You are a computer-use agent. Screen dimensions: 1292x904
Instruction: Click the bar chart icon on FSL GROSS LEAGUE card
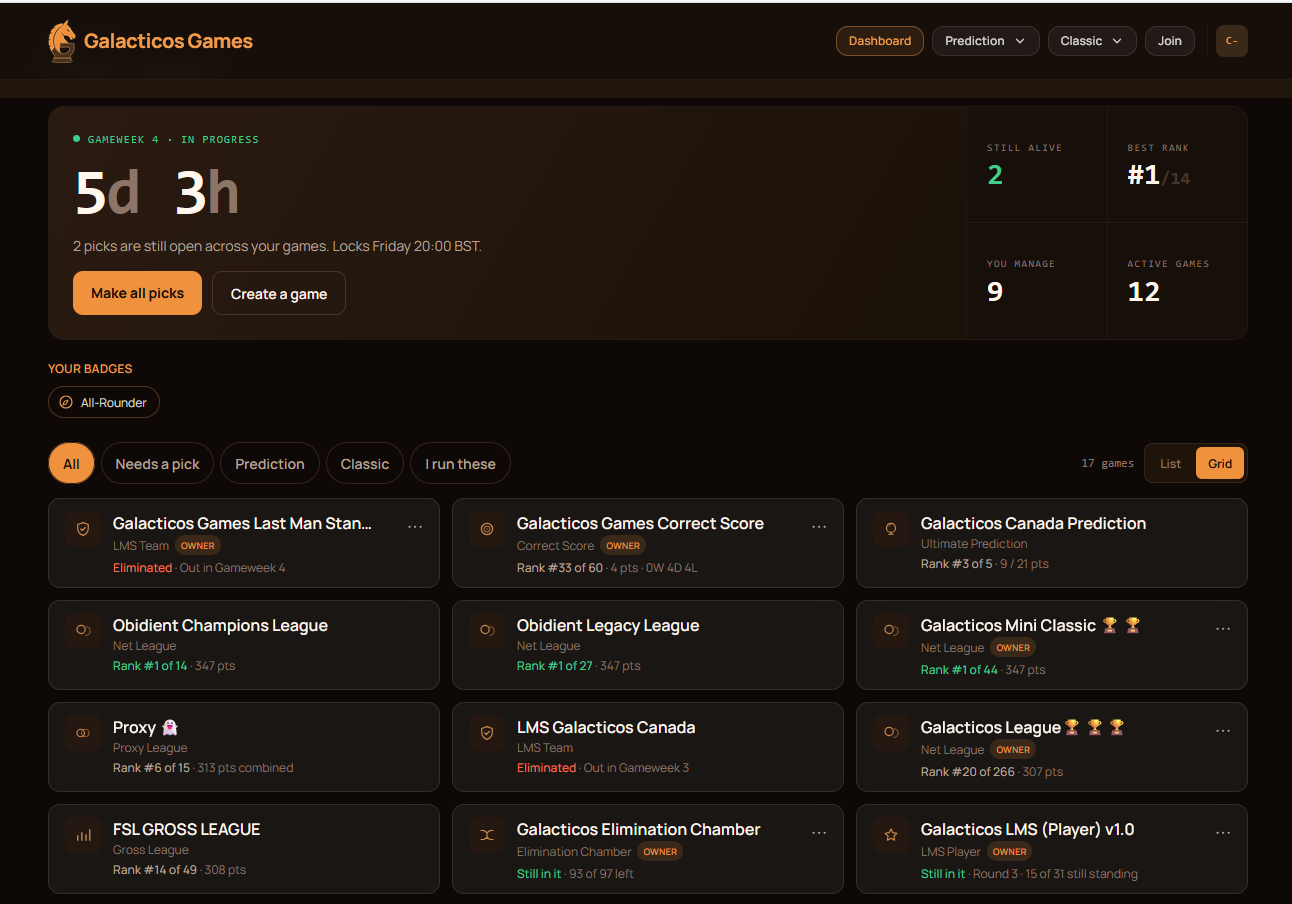tap(83, 835)
